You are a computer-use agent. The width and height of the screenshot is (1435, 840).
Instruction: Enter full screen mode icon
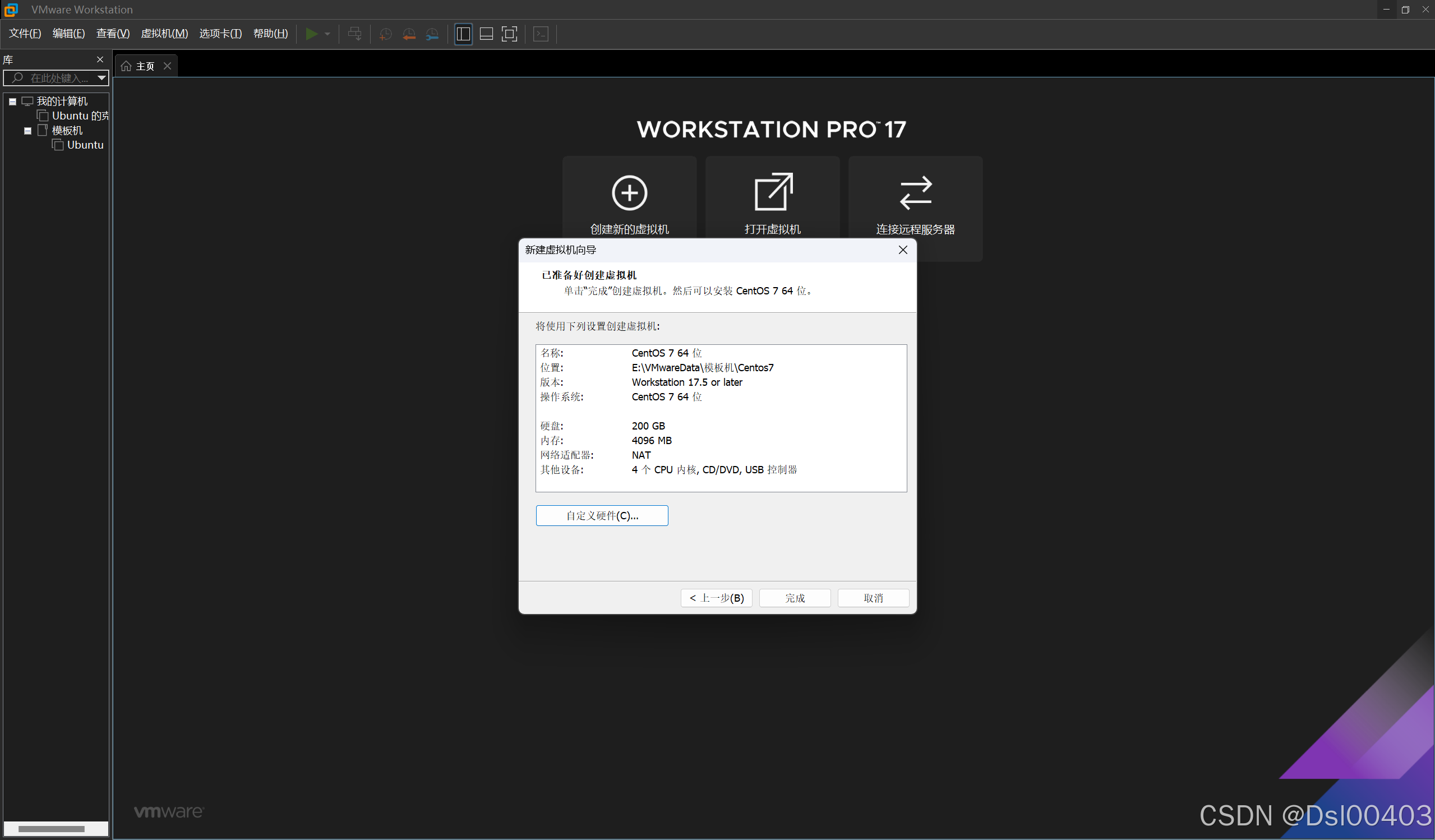click(509, 34)
